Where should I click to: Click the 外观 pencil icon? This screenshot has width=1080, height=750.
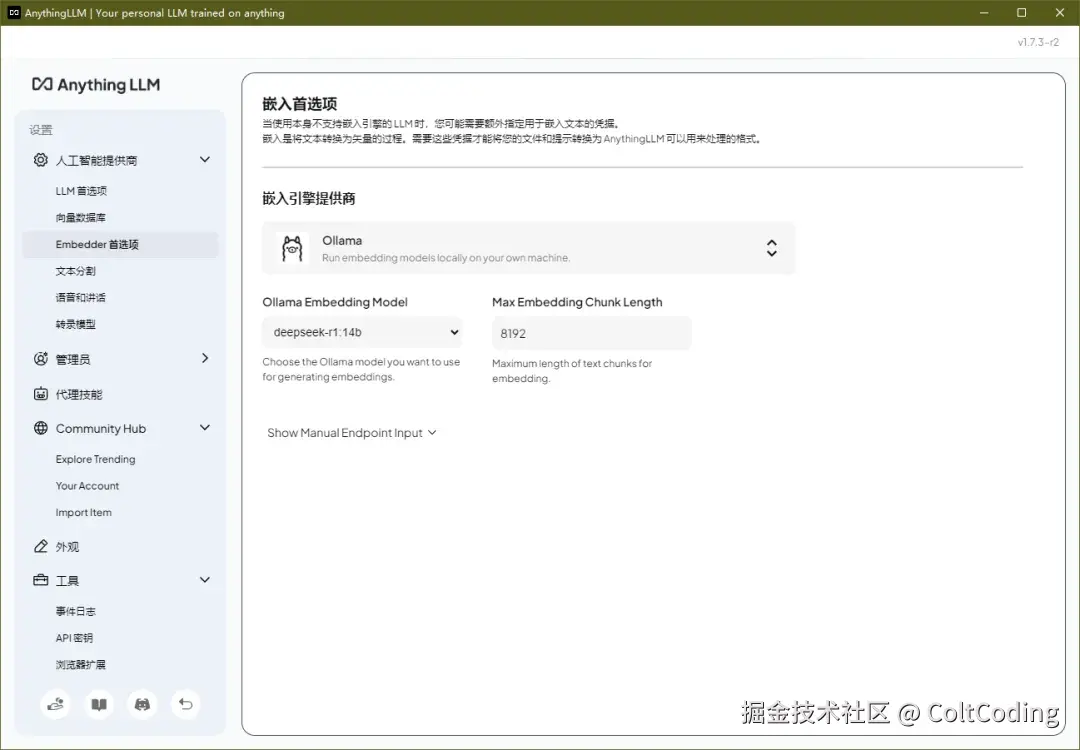tap(40, 546)
